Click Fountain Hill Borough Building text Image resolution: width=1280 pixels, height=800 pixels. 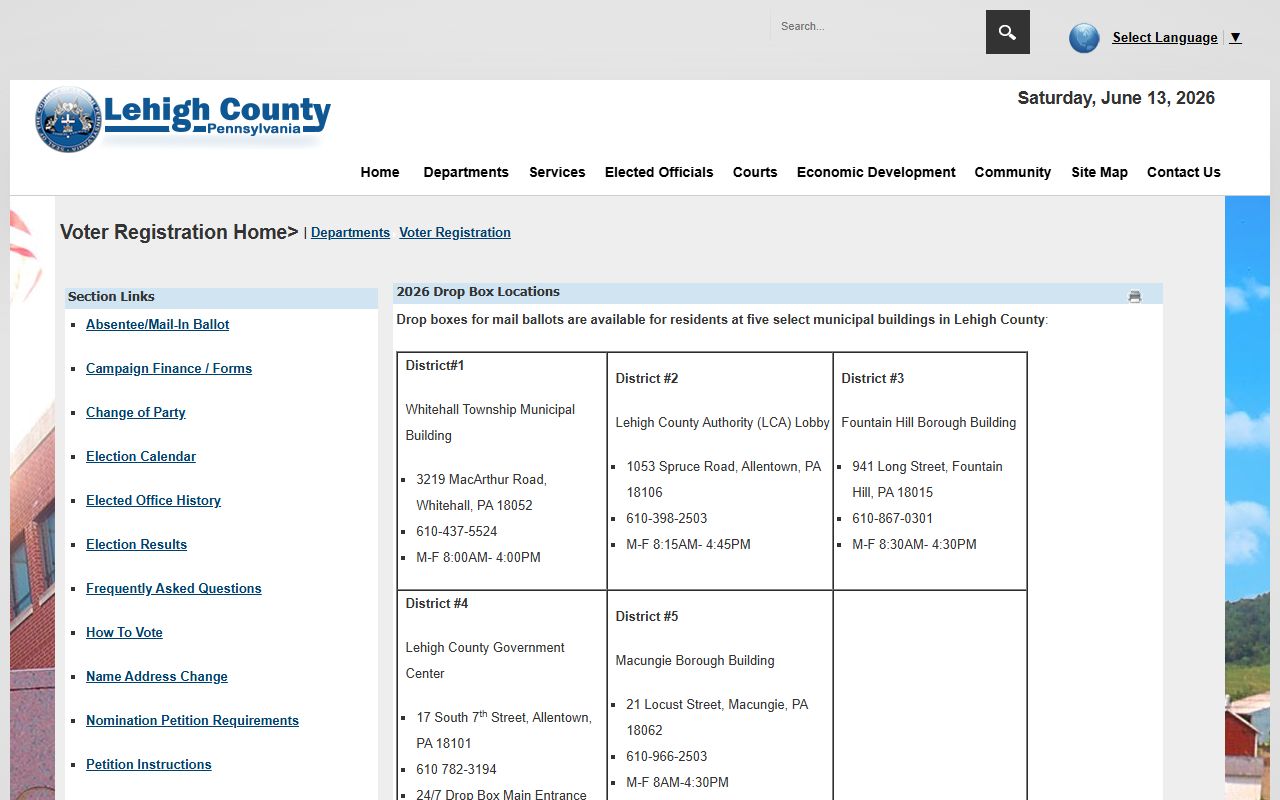point(929,422)
